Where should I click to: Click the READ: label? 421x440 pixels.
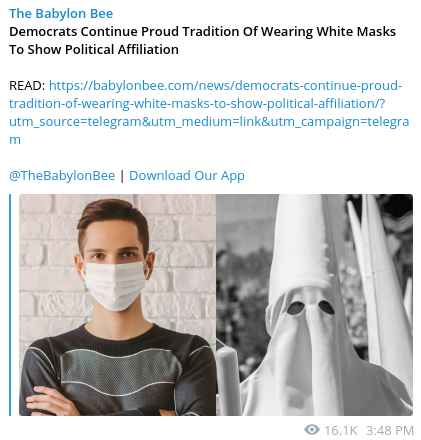[x=27, y=86]
